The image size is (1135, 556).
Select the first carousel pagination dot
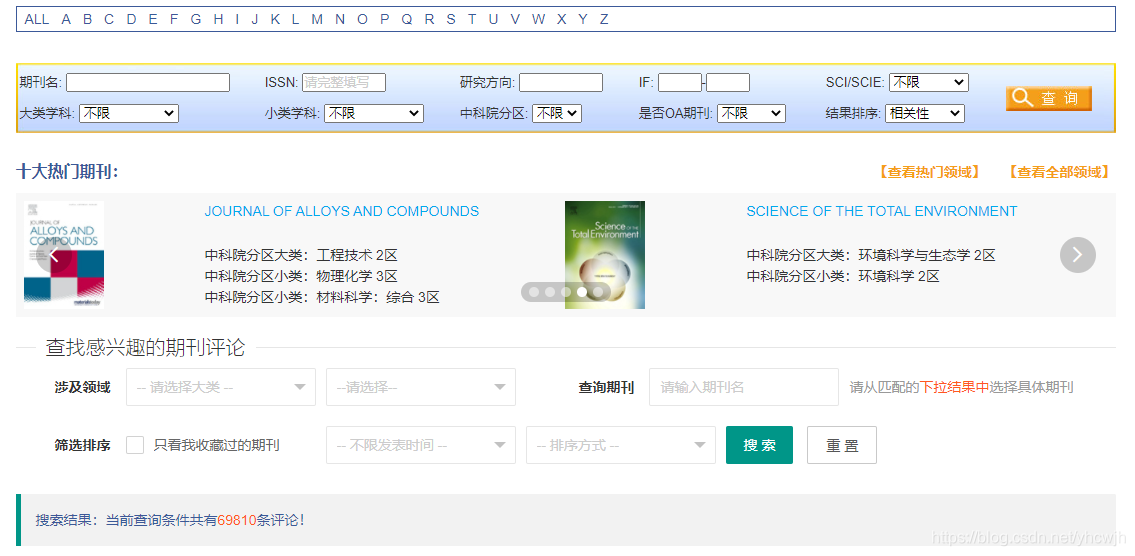click(534, 292)
